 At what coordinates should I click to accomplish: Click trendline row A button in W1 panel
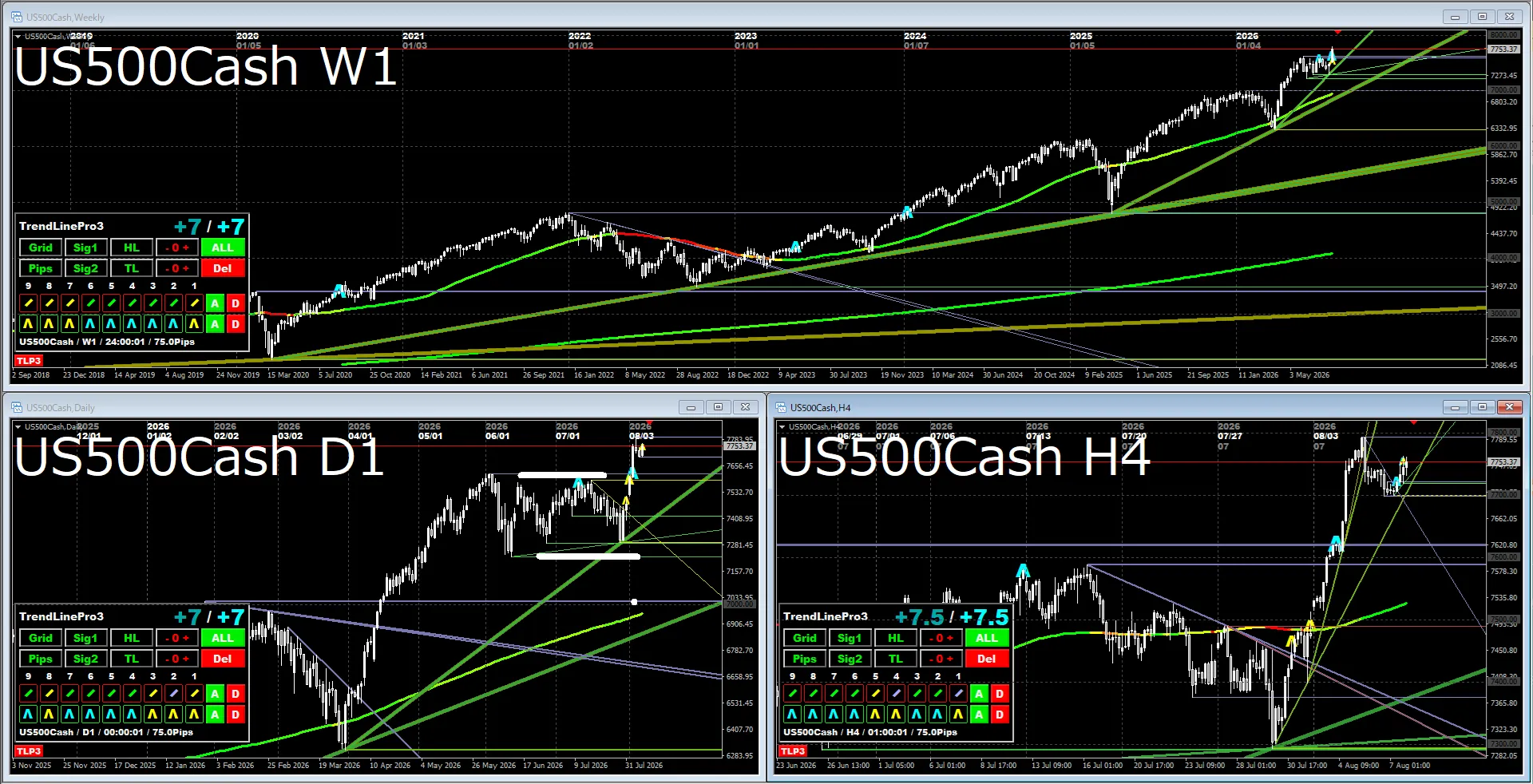215,303
